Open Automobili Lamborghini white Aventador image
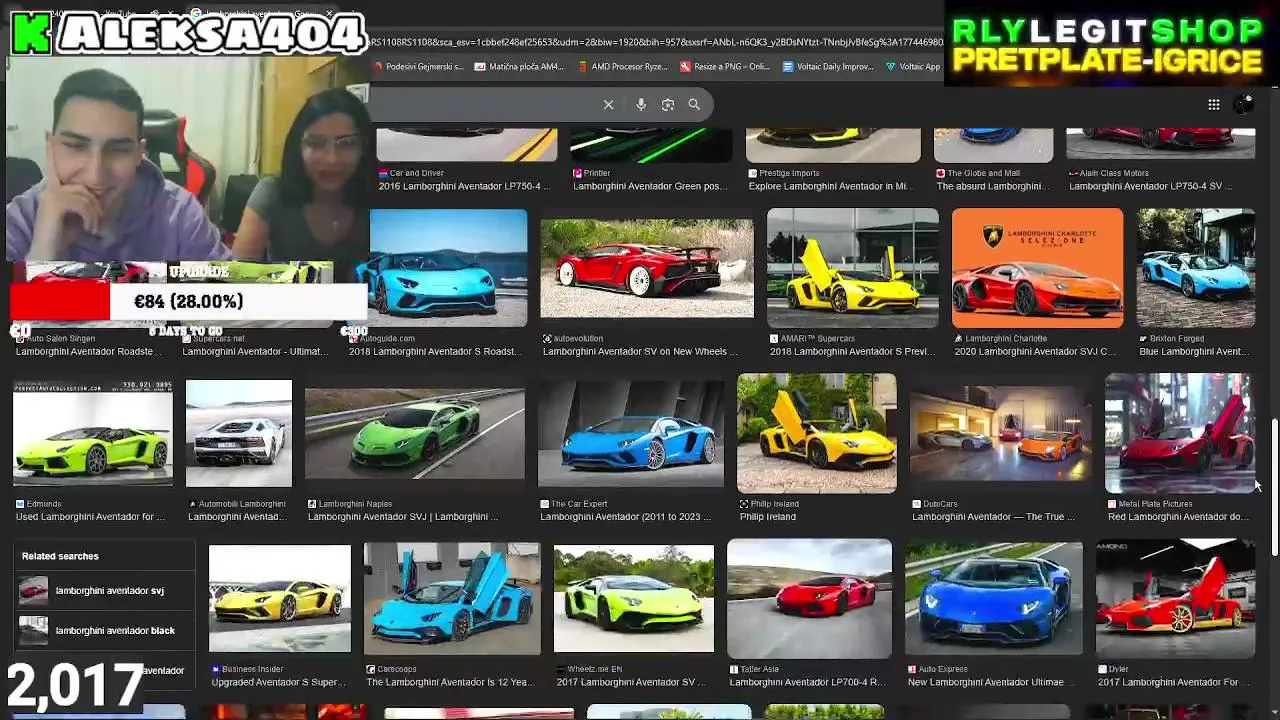The width and height of the screenshot is (1280, 720). pos(238,433)
